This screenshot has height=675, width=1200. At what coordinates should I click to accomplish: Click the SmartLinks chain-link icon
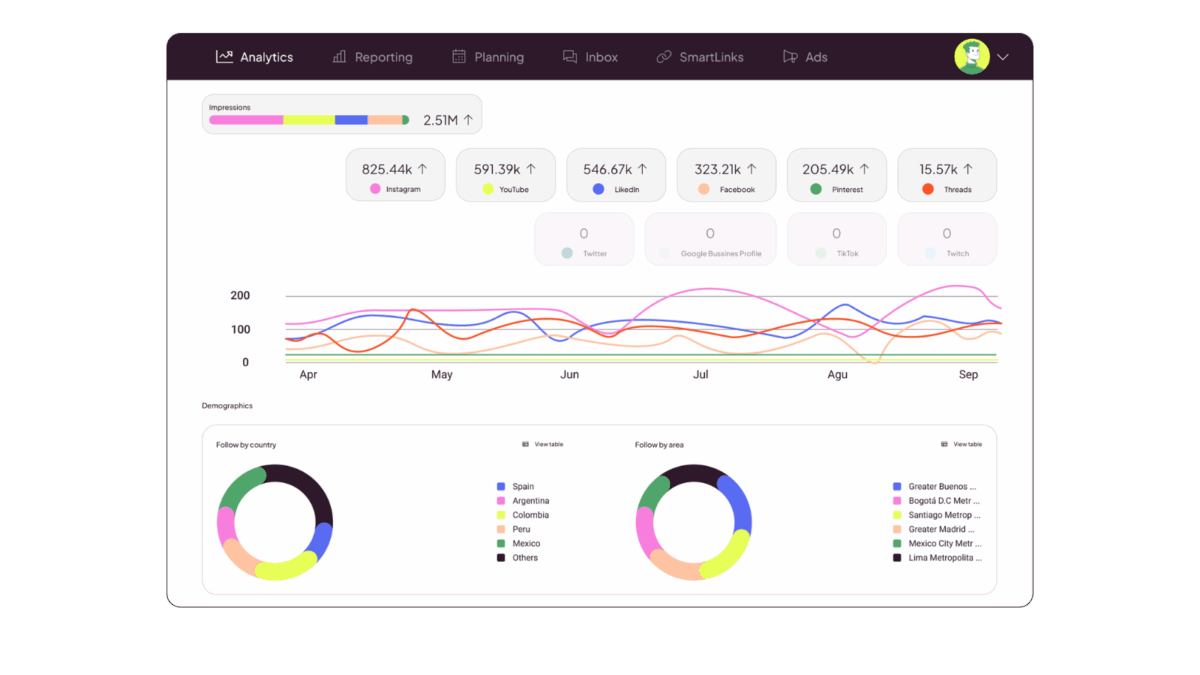[664, 57]
